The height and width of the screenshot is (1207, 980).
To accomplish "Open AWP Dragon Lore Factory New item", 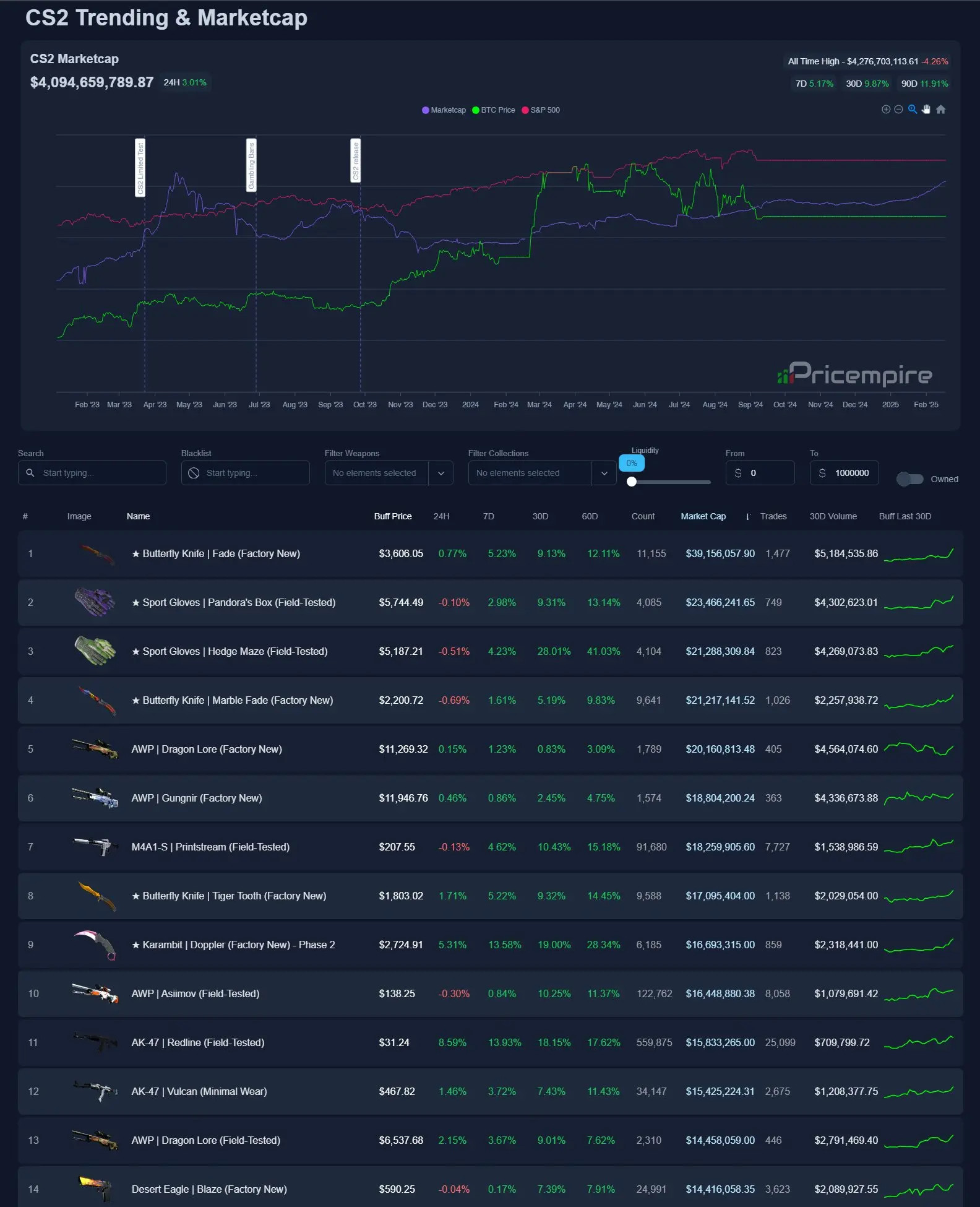I will 207,750.
